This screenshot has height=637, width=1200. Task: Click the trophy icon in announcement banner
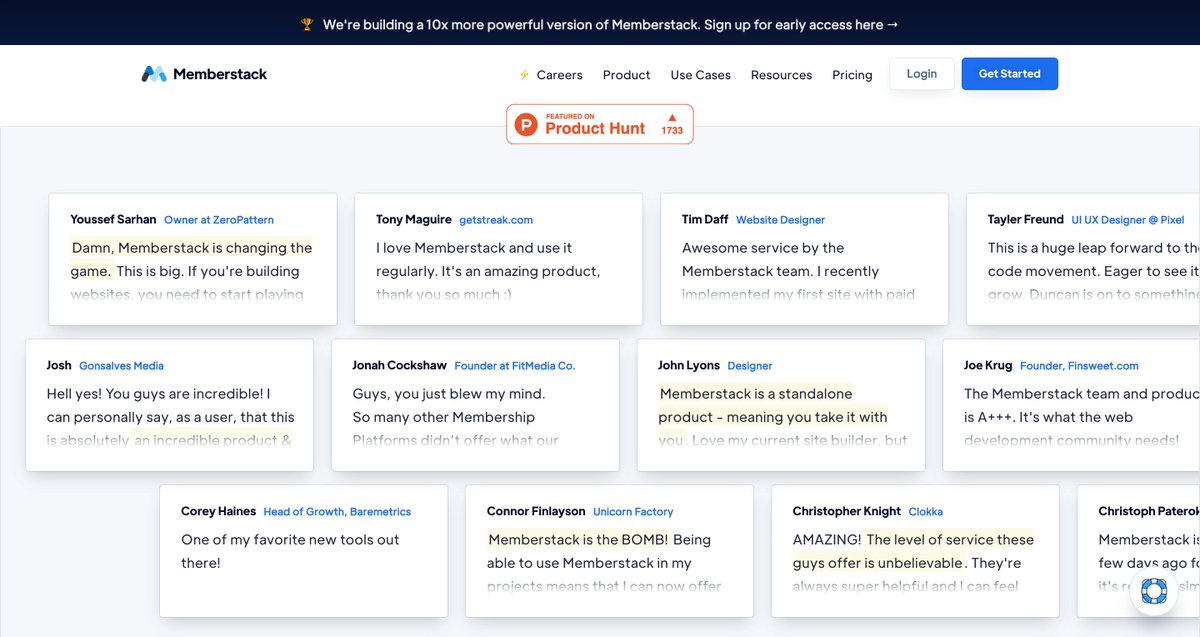[x=307, y=25]
